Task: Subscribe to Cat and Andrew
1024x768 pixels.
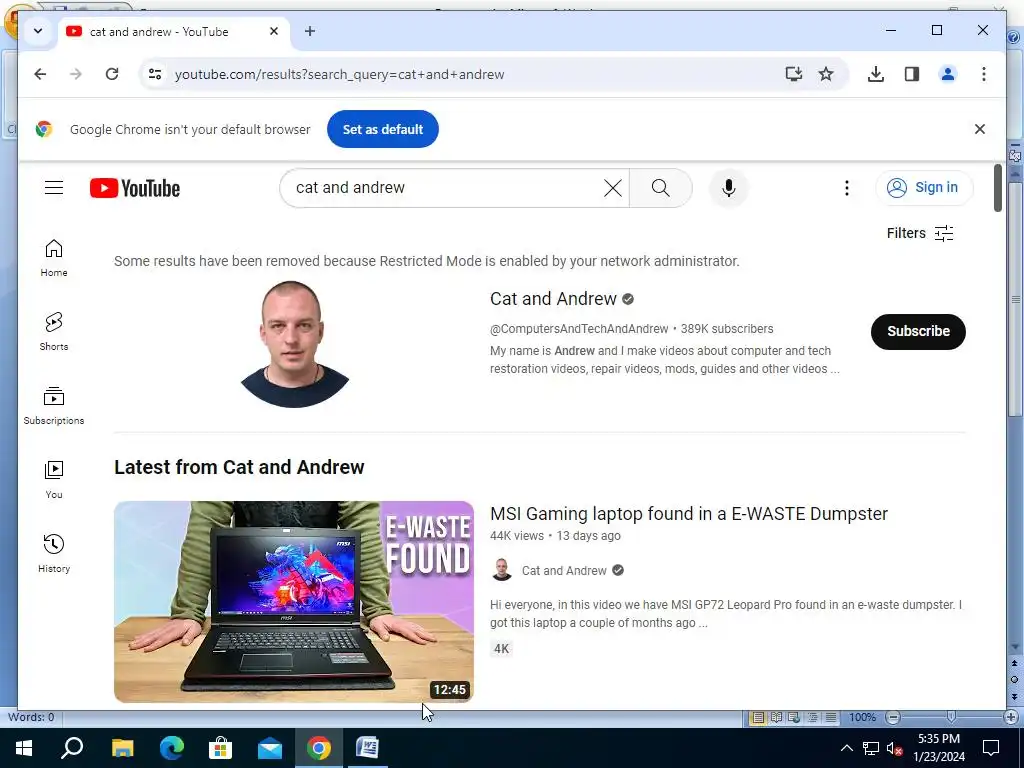Action: pyautogui.click(x=918, y=331)
